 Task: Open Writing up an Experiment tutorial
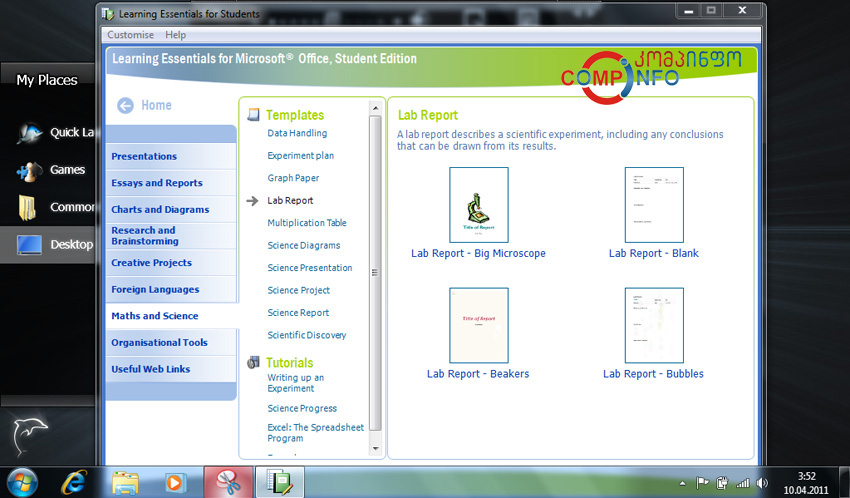click(x=295, y=383)
